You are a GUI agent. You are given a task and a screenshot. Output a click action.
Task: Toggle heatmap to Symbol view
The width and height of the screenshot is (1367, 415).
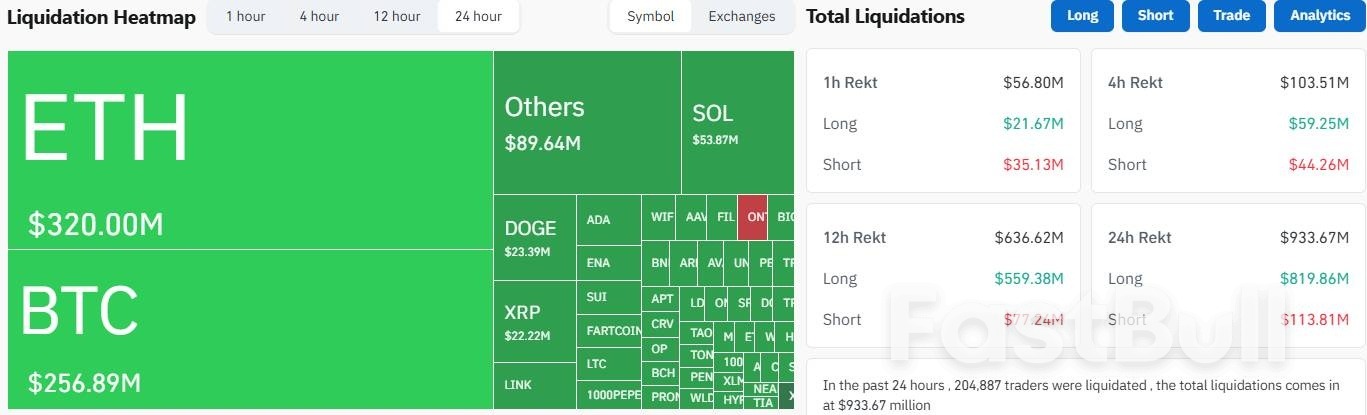point(651,17)
